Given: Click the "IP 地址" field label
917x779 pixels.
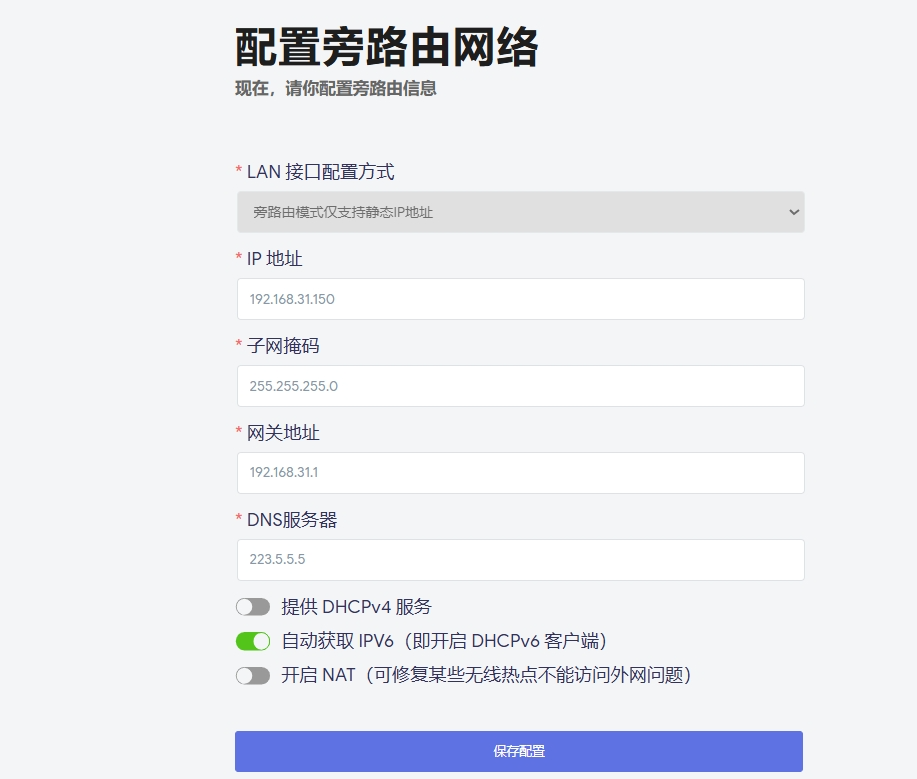Looking at the screenshot, I should tap(274, 259).
